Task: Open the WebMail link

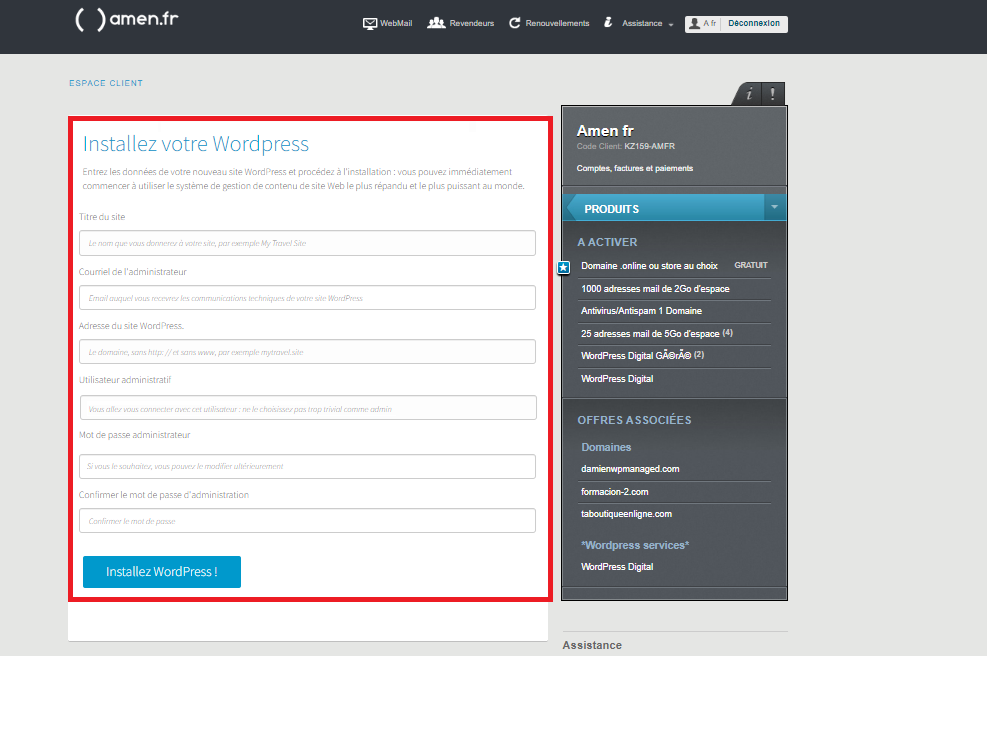Action: (x=396, y=23)
